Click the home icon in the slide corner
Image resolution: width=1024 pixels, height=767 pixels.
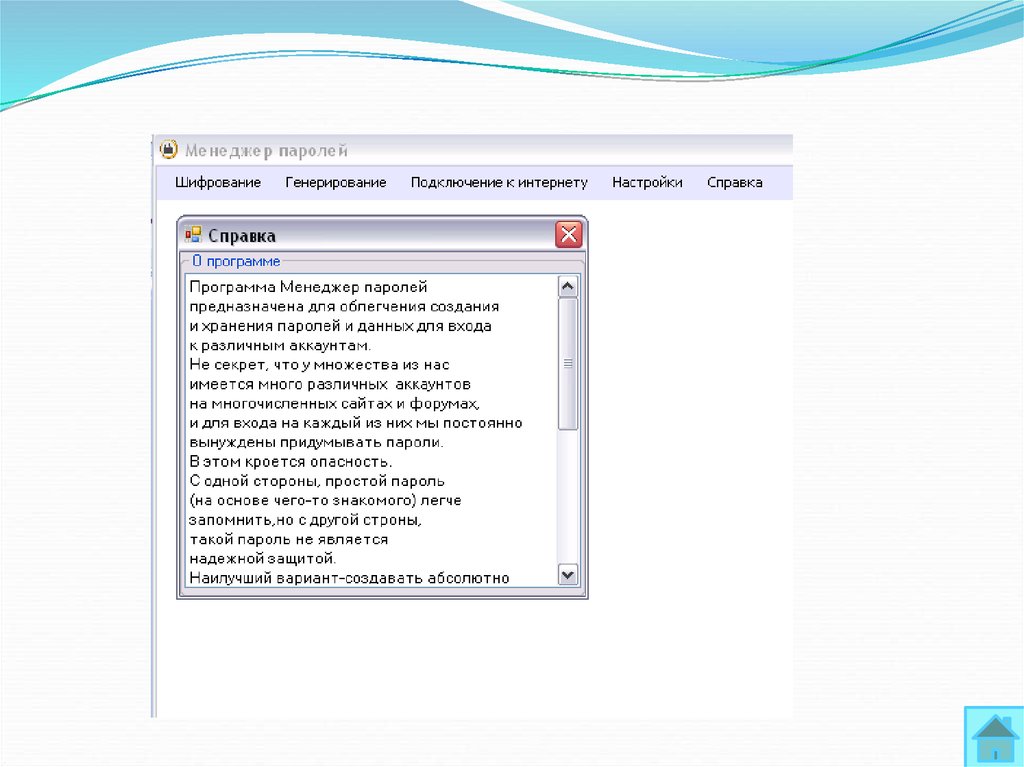995,737
